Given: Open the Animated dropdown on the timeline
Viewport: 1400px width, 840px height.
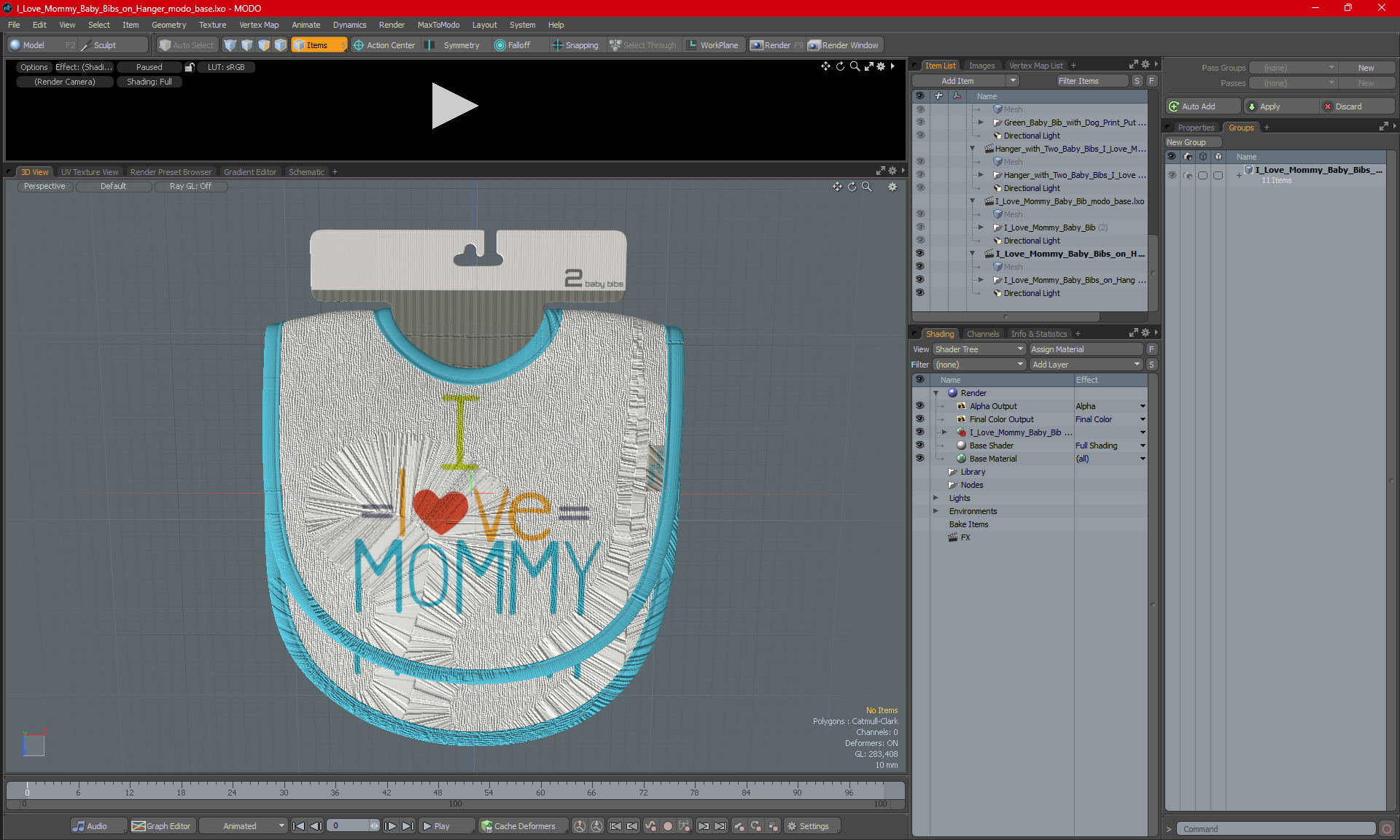Looking at the screenshot, I should pyautogui.click(x=243, y=826).
